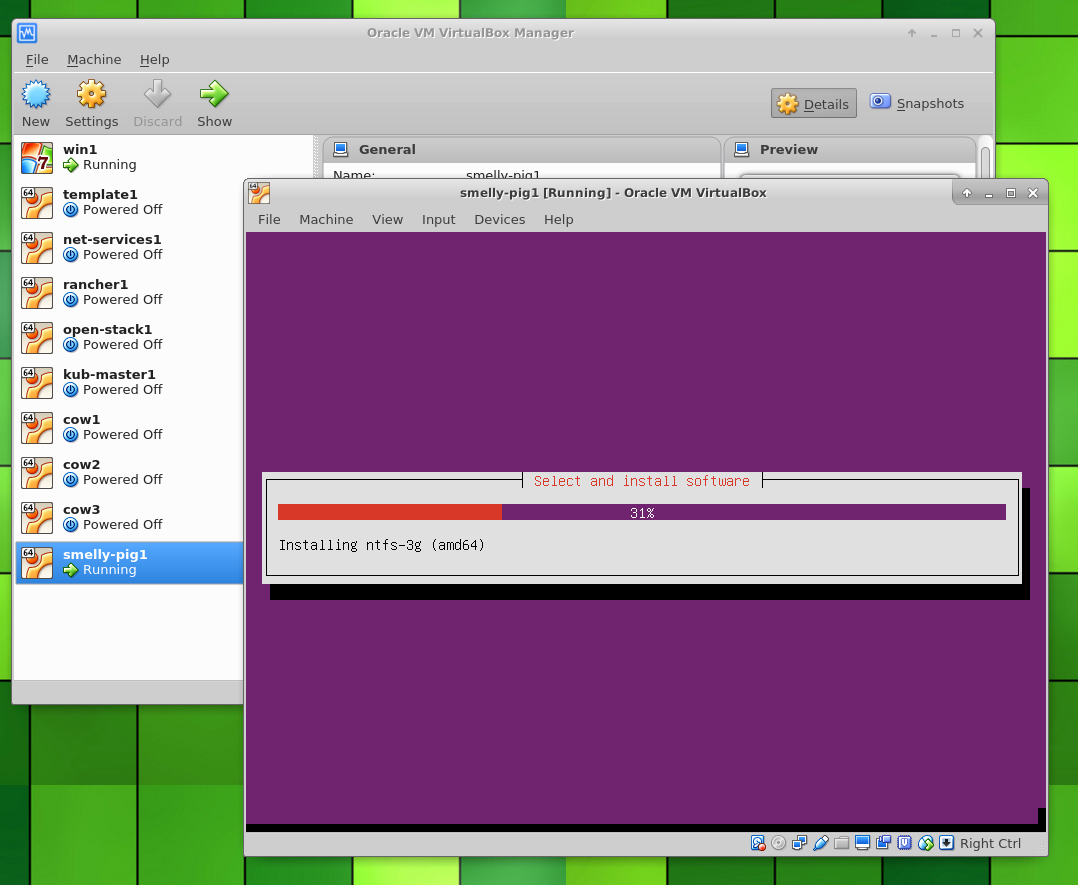This screenshot has height=885, width=1078.
Task: Click the hard disk activity status icon
Action: pos(758,843)
